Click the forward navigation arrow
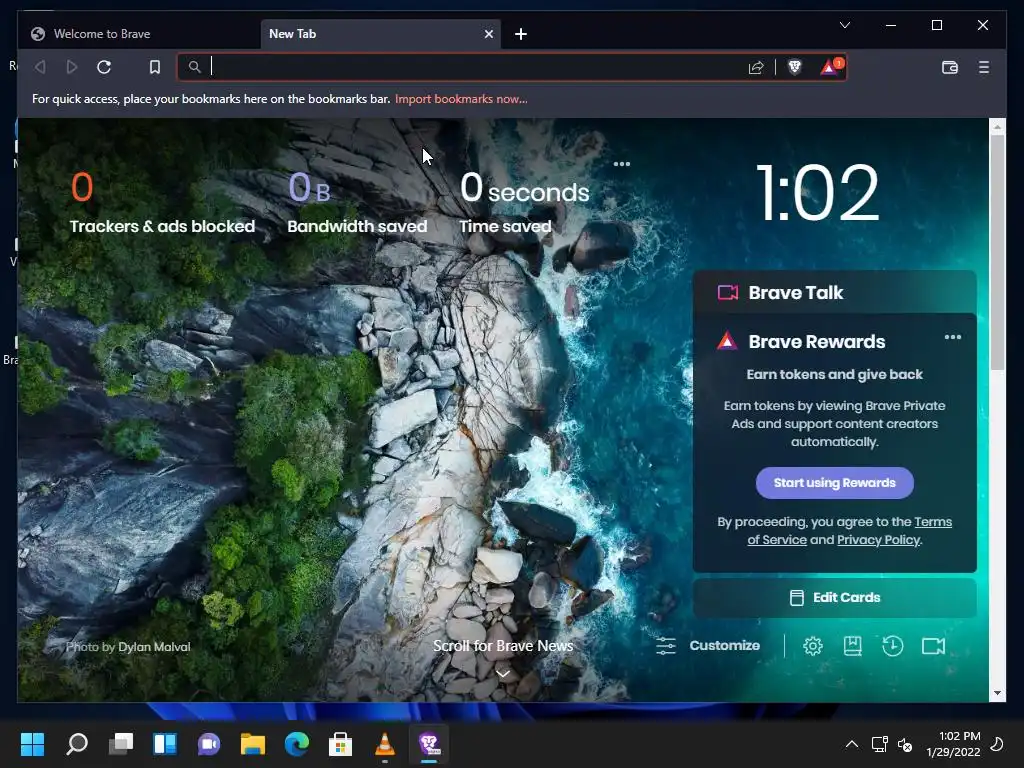This screenshot has width=1024, height=768. click(72, 67)
